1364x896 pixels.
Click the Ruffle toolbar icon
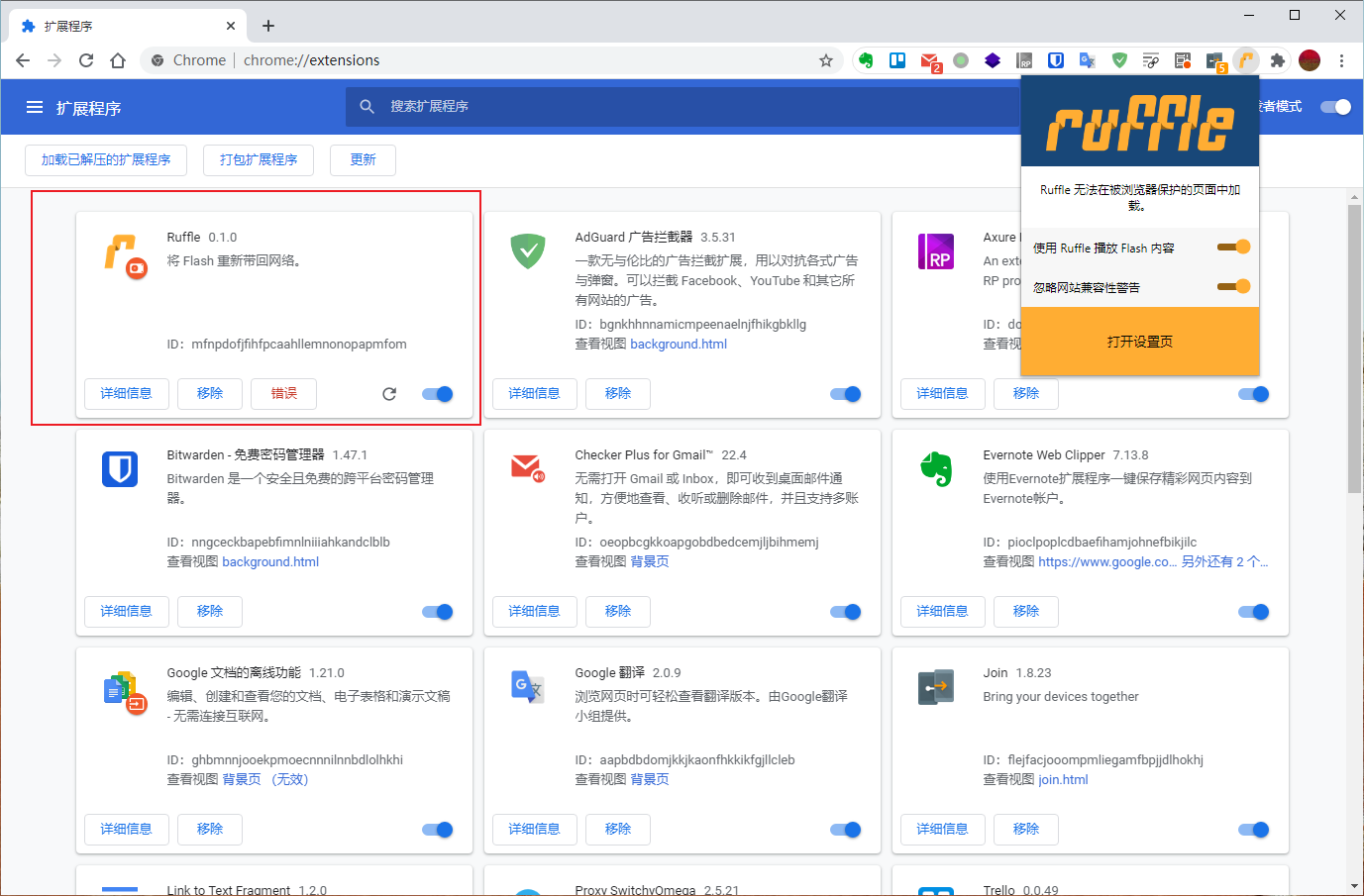1246,60
